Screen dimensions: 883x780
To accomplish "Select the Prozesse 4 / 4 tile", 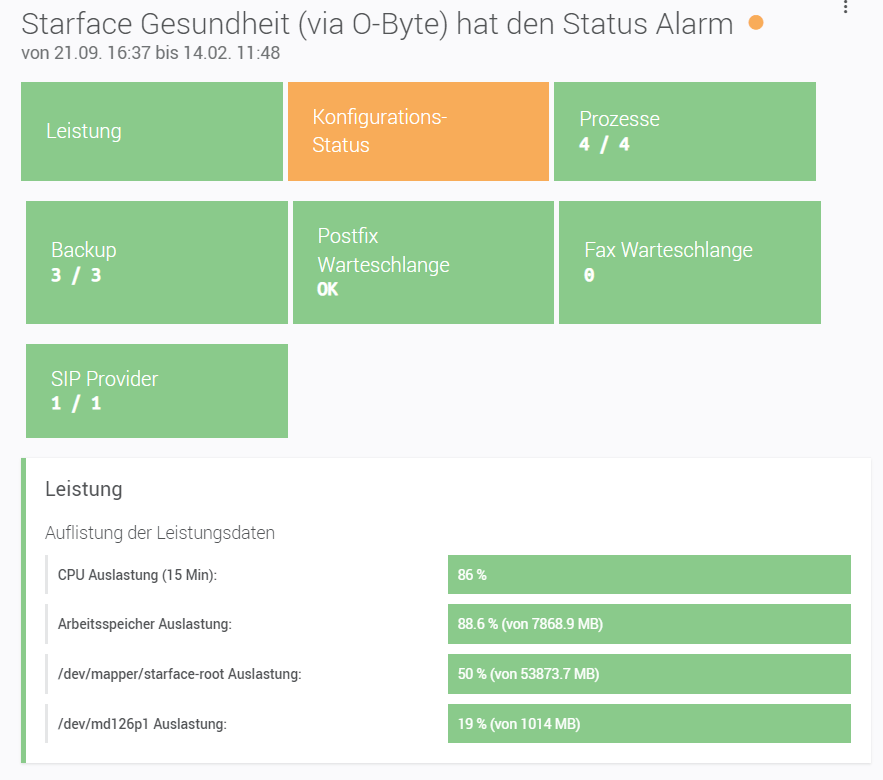I will pyautogui.click(x=684, y=131).
